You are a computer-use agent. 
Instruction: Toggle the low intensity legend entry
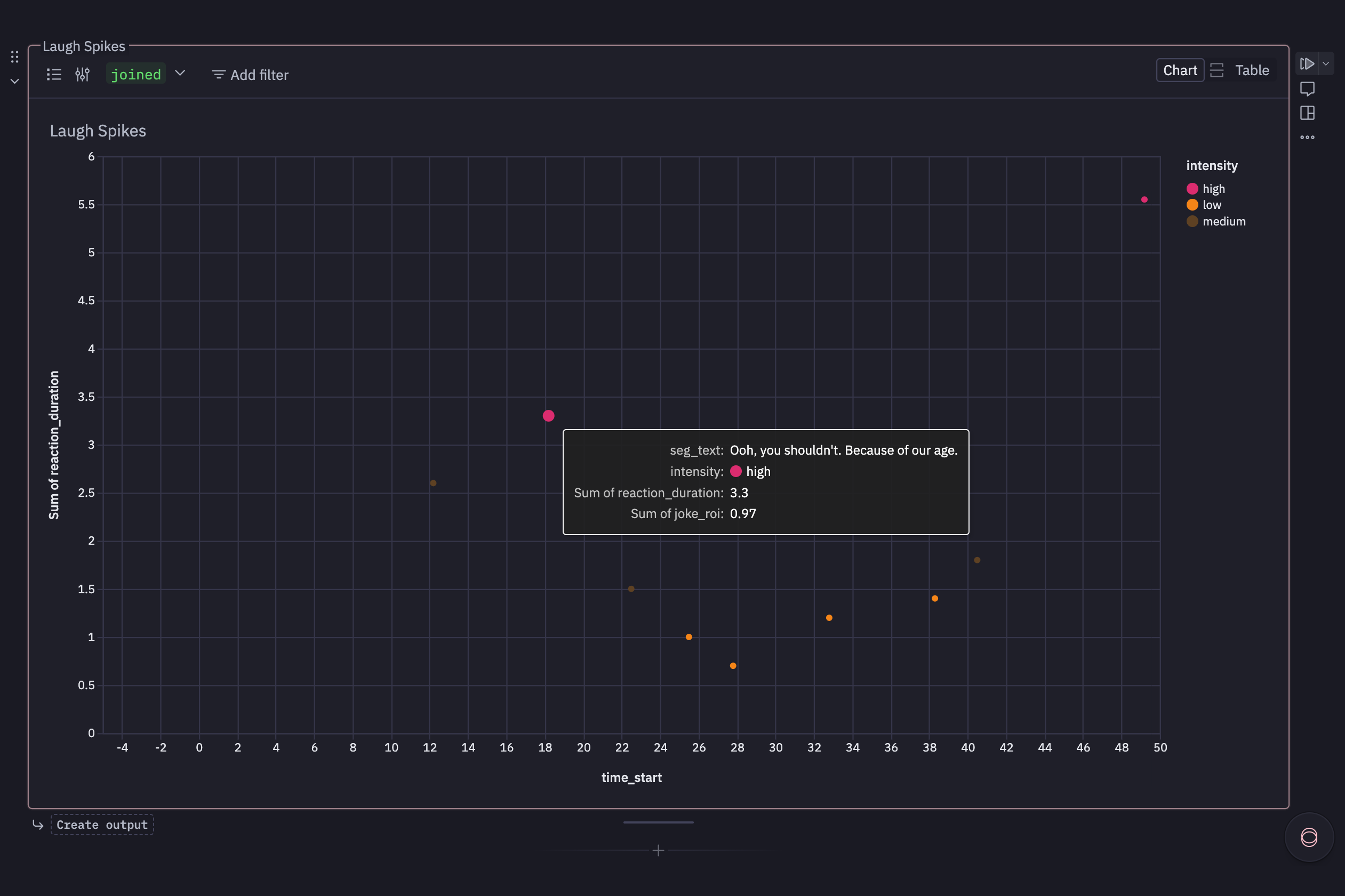(x=1211, y=205)
